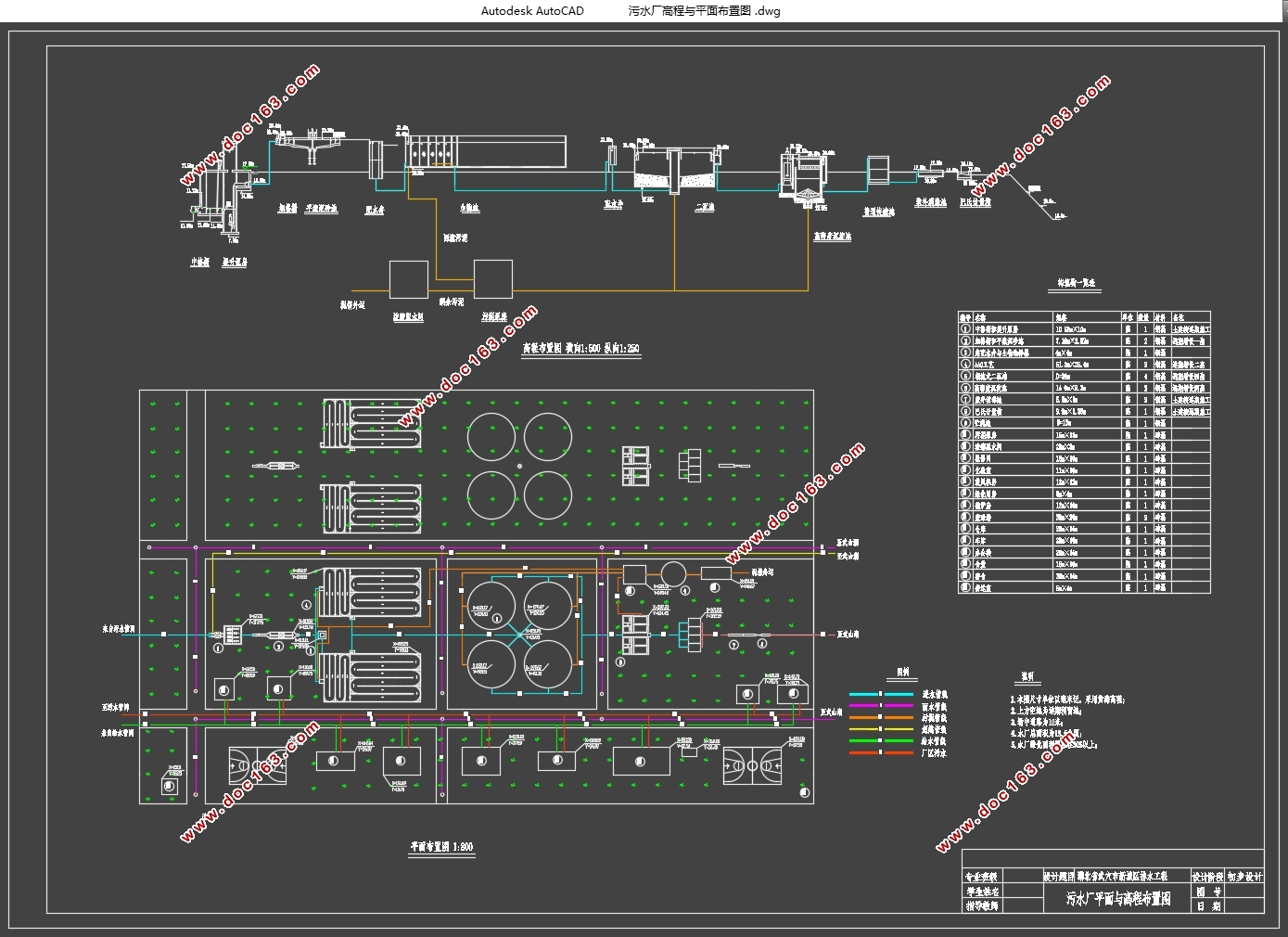Select circled number 1 in equipment table
Screen dimensions: 1288x937
pos(965,328)
